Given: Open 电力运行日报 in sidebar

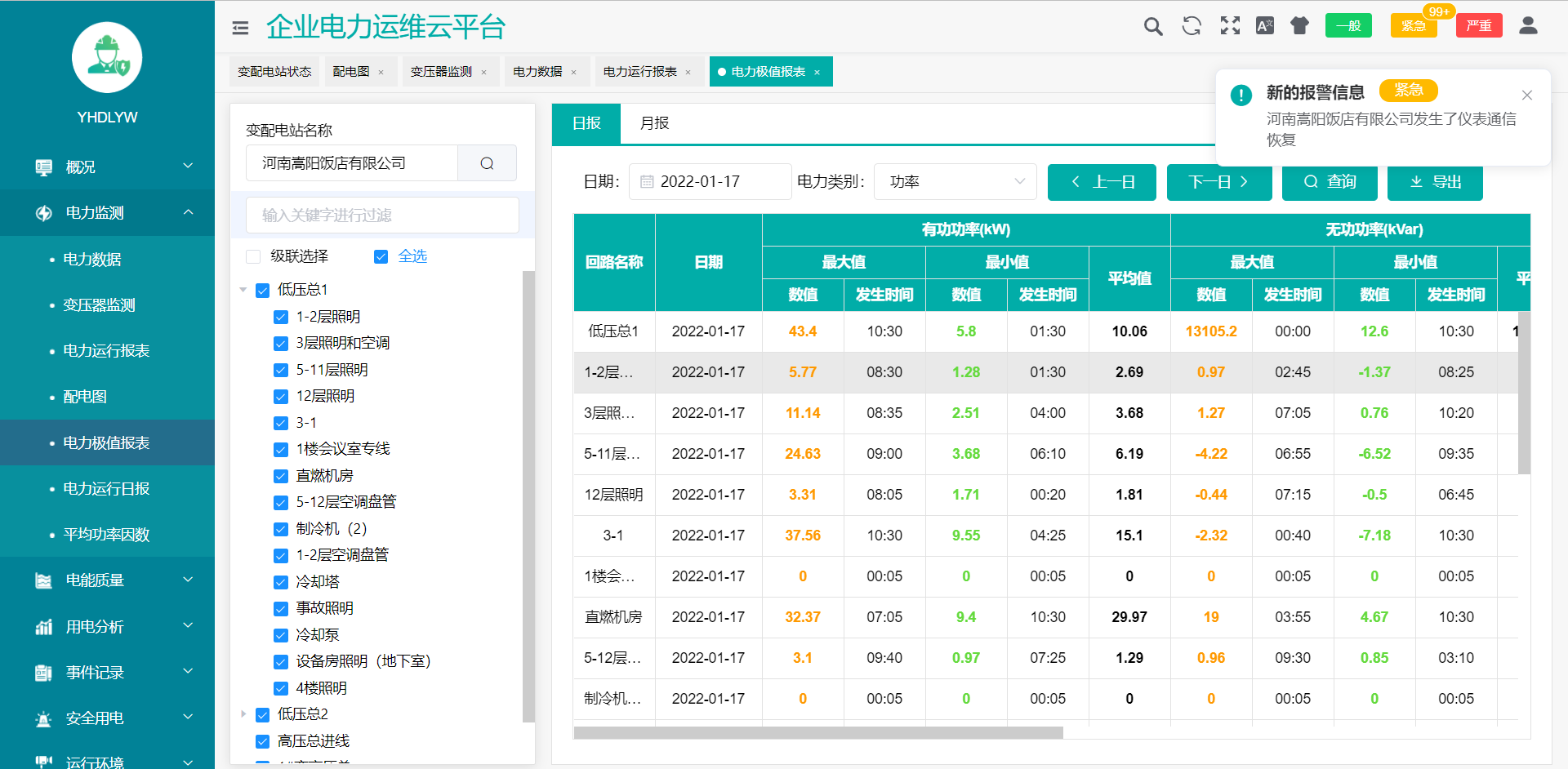Looking at the screenshot, I should (106, 489).
